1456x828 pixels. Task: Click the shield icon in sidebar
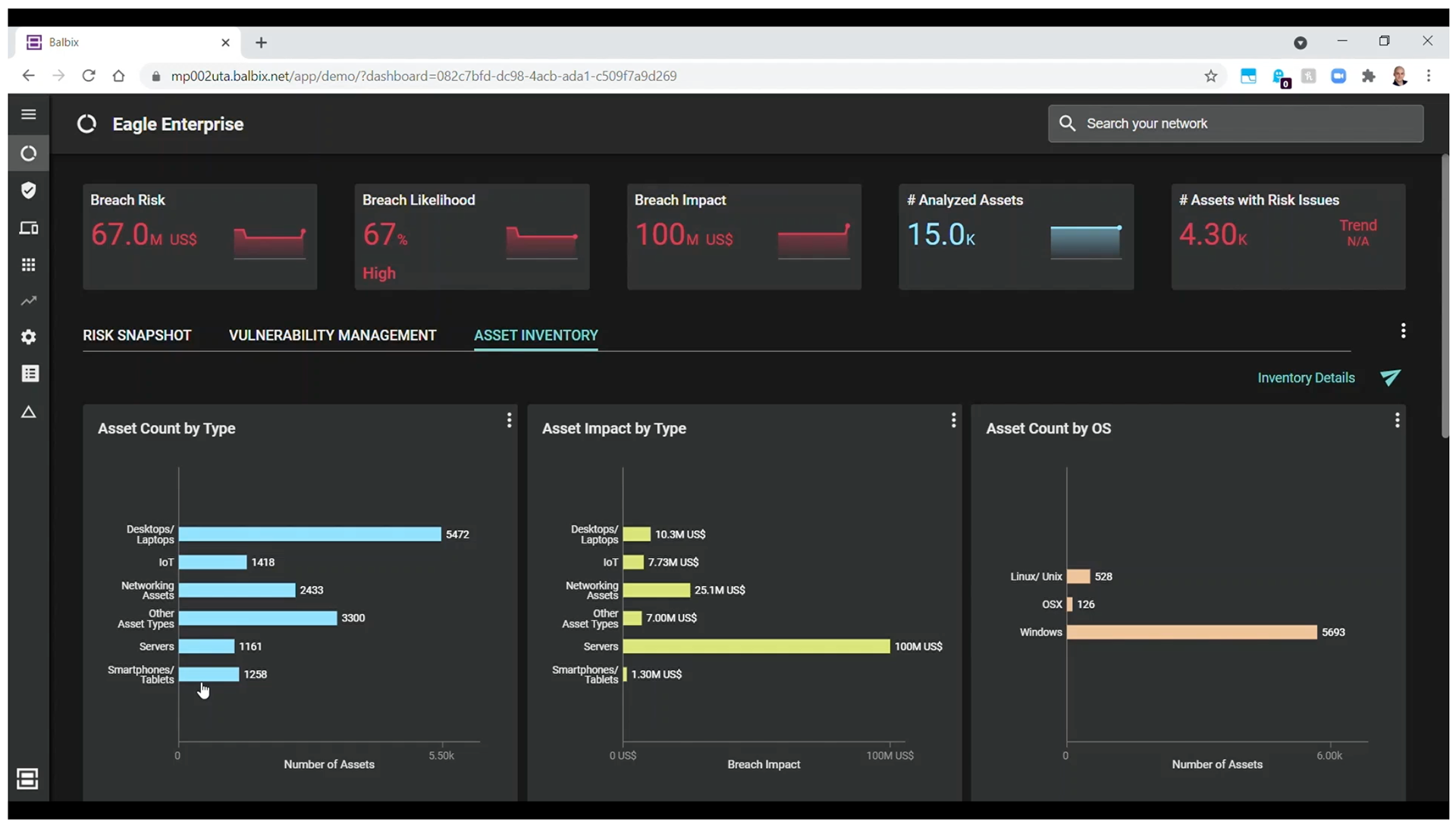29,190
